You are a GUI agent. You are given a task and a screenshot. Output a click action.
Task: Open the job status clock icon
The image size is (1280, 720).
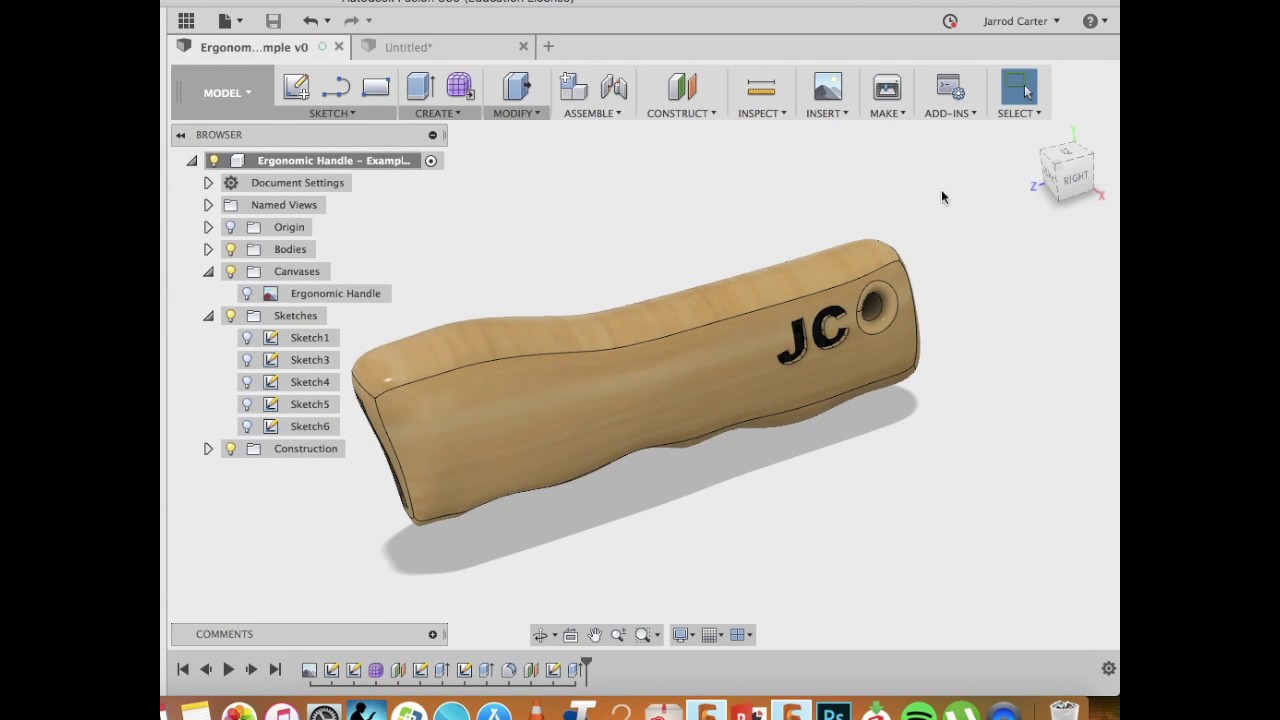tap(950, 21)
